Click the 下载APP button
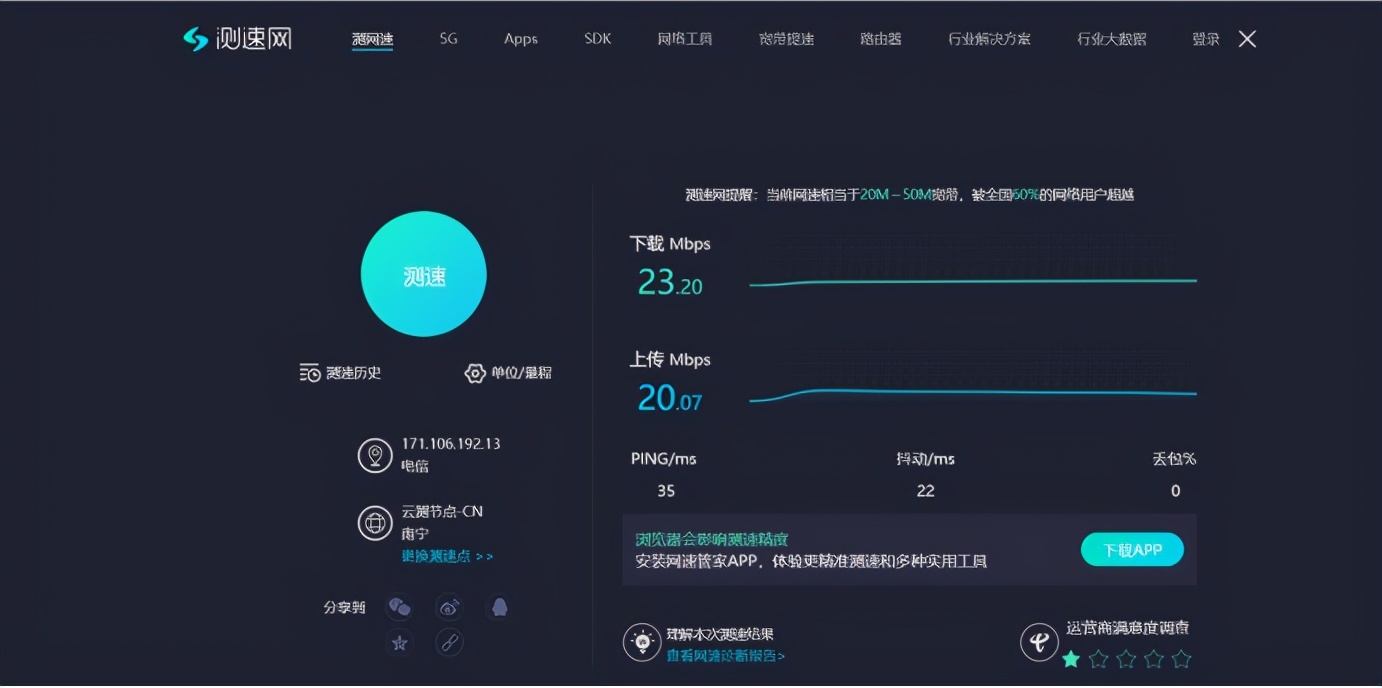 tap(1132, 549)
